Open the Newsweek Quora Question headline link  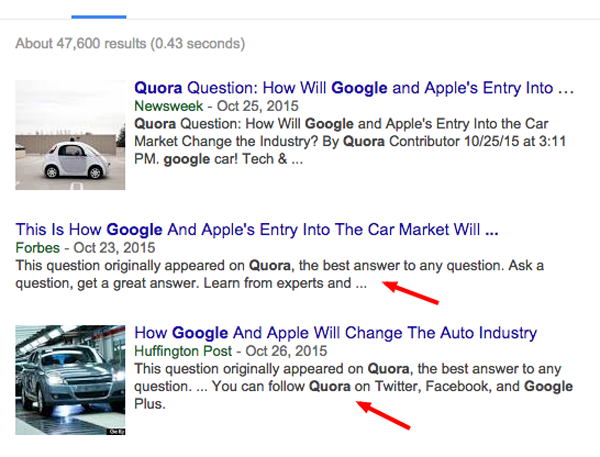[353, 87]
